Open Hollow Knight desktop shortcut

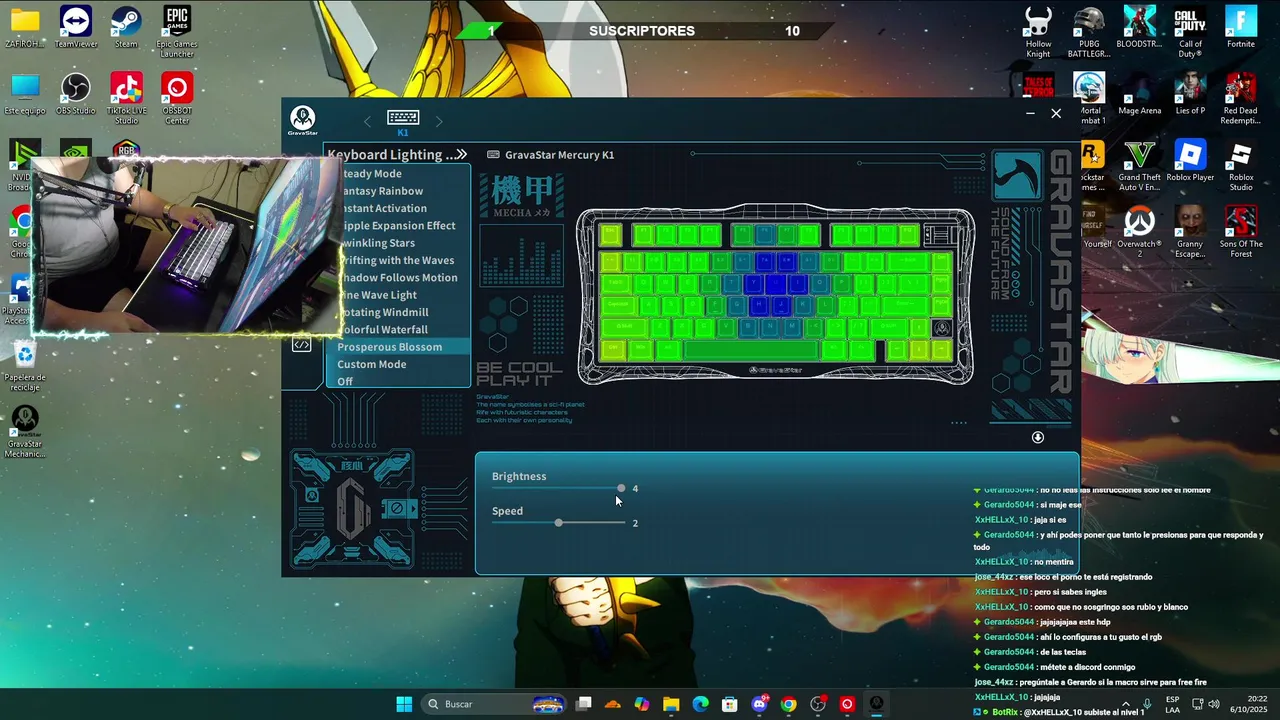point(1038,32)
